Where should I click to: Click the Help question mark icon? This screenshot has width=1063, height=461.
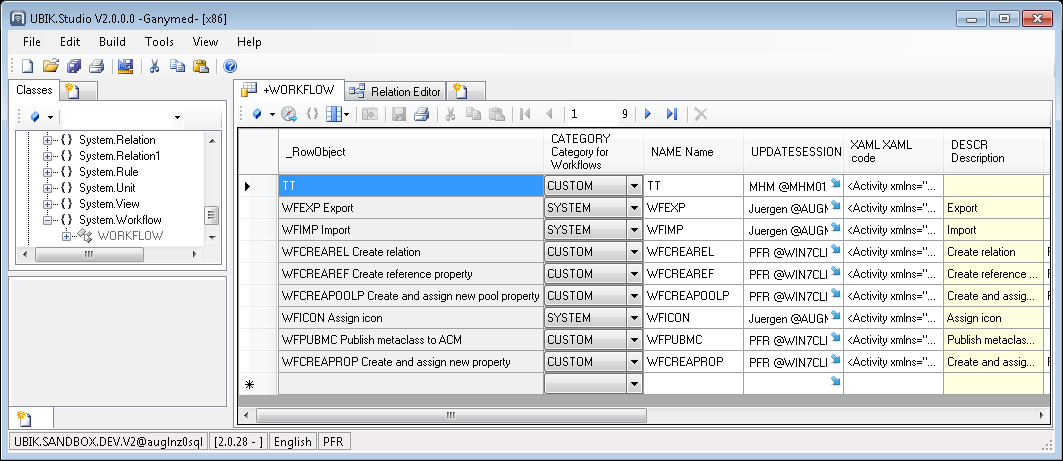(x=230, y=67)
